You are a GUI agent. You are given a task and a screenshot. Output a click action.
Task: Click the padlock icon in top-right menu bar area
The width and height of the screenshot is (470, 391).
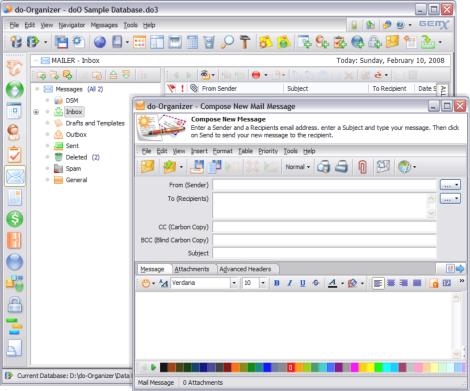point(354,25)
